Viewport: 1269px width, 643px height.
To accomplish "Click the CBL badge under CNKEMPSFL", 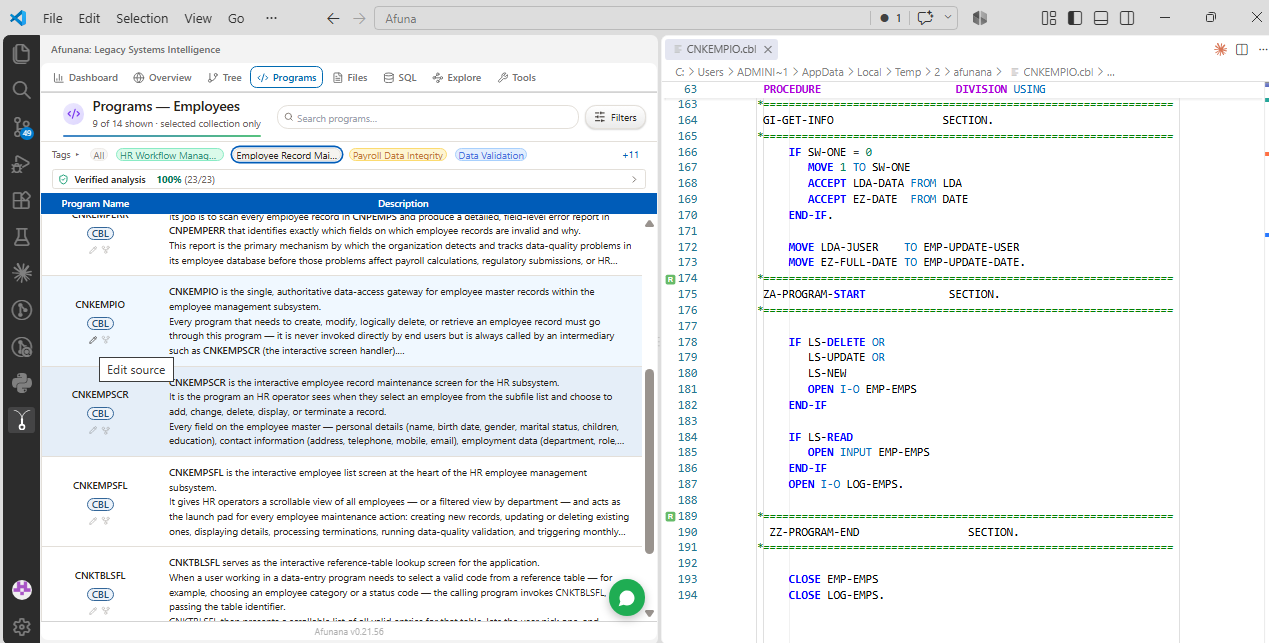I will (x=100, y=504).
